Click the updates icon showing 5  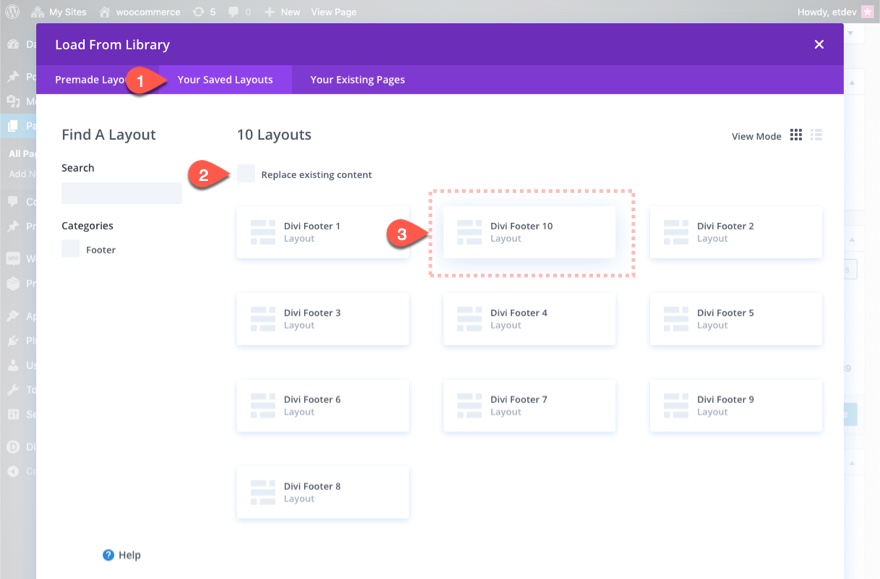(204, 12)
